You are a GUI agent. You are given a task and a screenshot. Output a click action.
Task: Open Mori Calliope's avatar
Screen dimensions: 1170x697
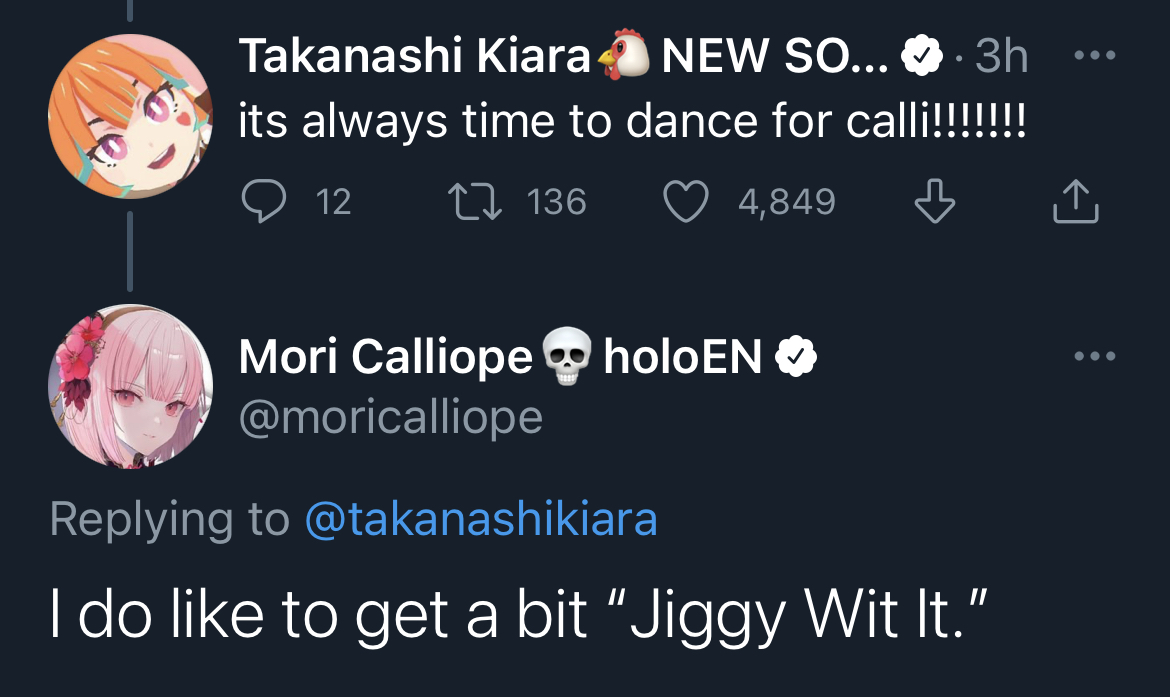(x=130, y=386)
